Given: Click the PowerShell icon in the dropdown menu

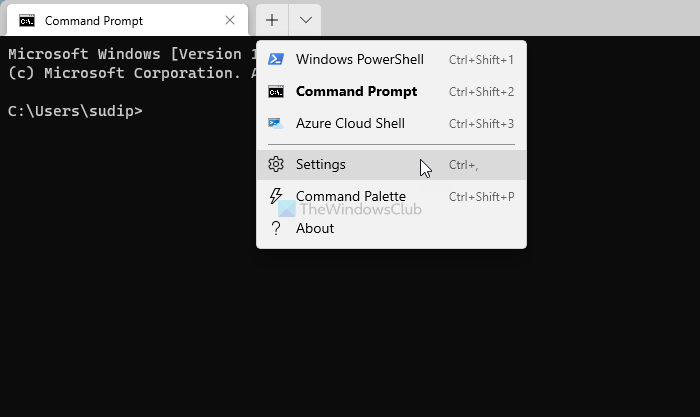Looking at the screenshot, I should tap(276, 60).
